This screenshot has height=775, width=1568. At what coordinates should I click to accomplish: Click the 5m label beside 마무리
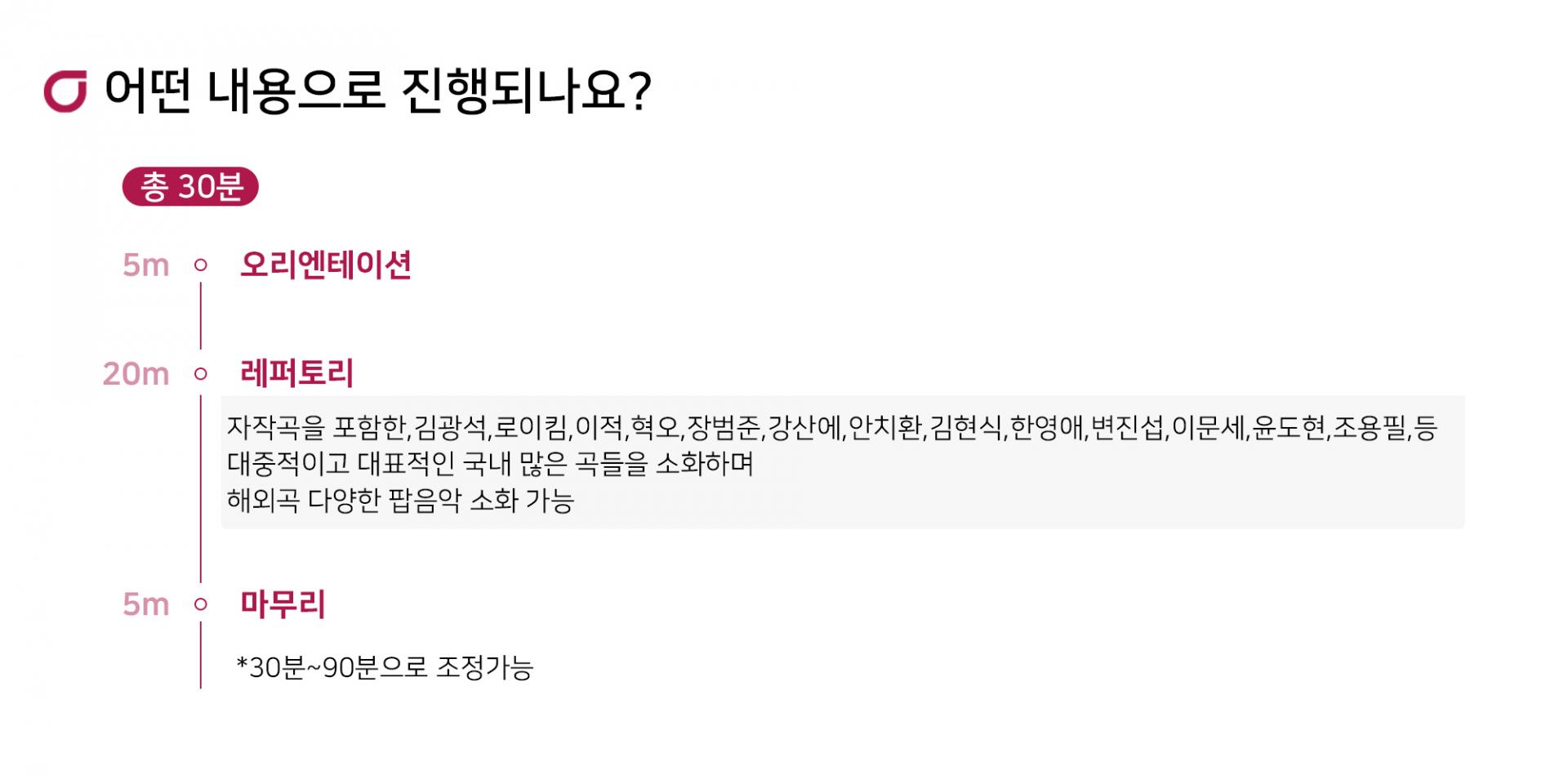tap(145, 605)
